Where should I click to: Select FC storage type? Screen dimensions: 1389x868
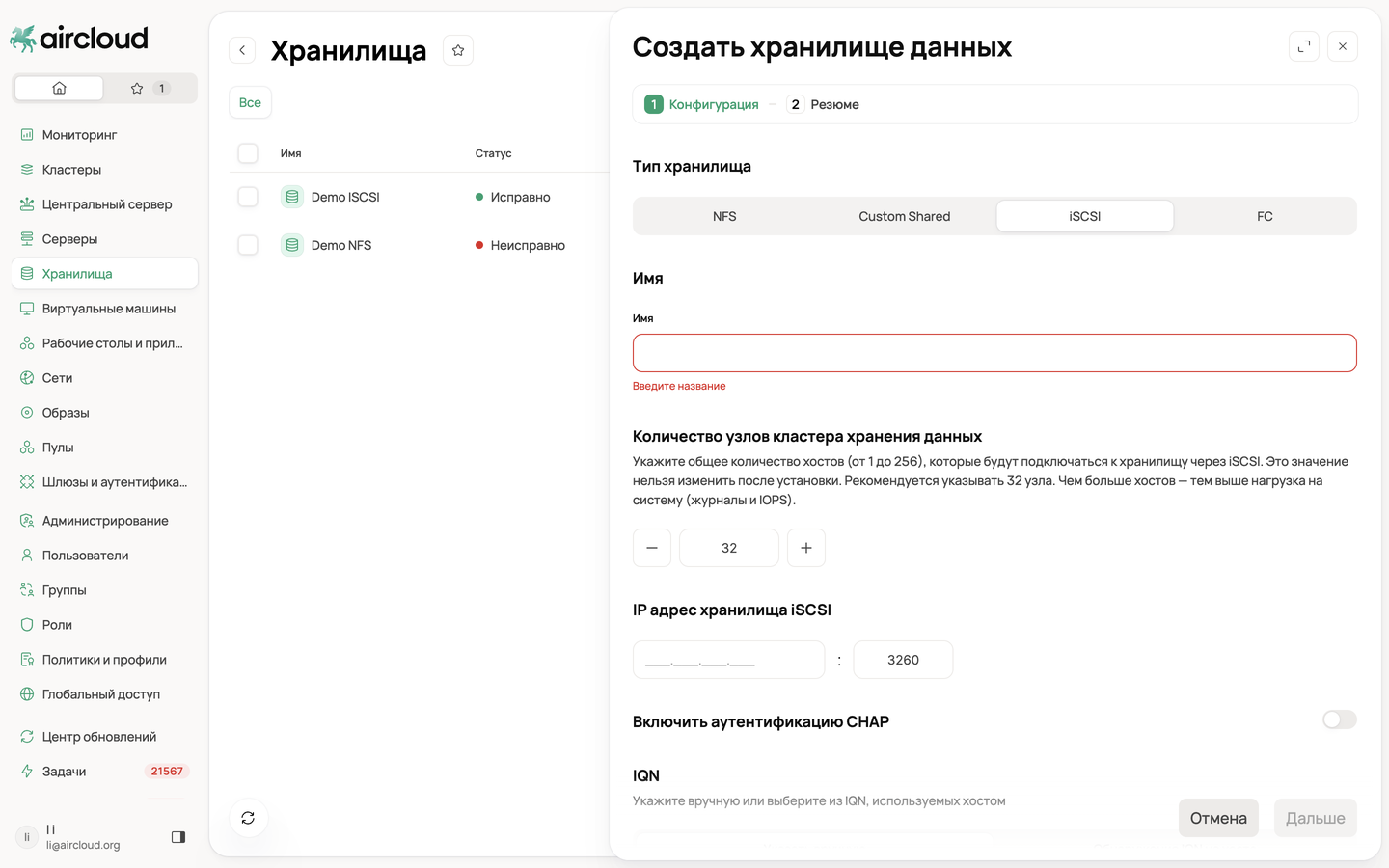click(x=1265, y=216)
